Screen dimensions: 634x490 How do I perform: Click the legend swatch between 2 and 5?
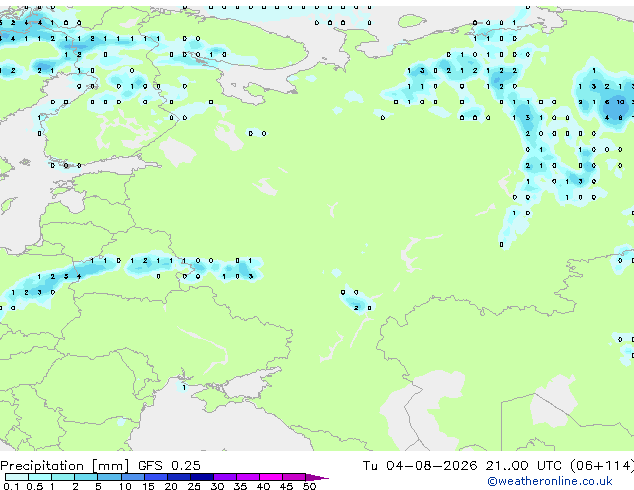(x=86, y=477)
